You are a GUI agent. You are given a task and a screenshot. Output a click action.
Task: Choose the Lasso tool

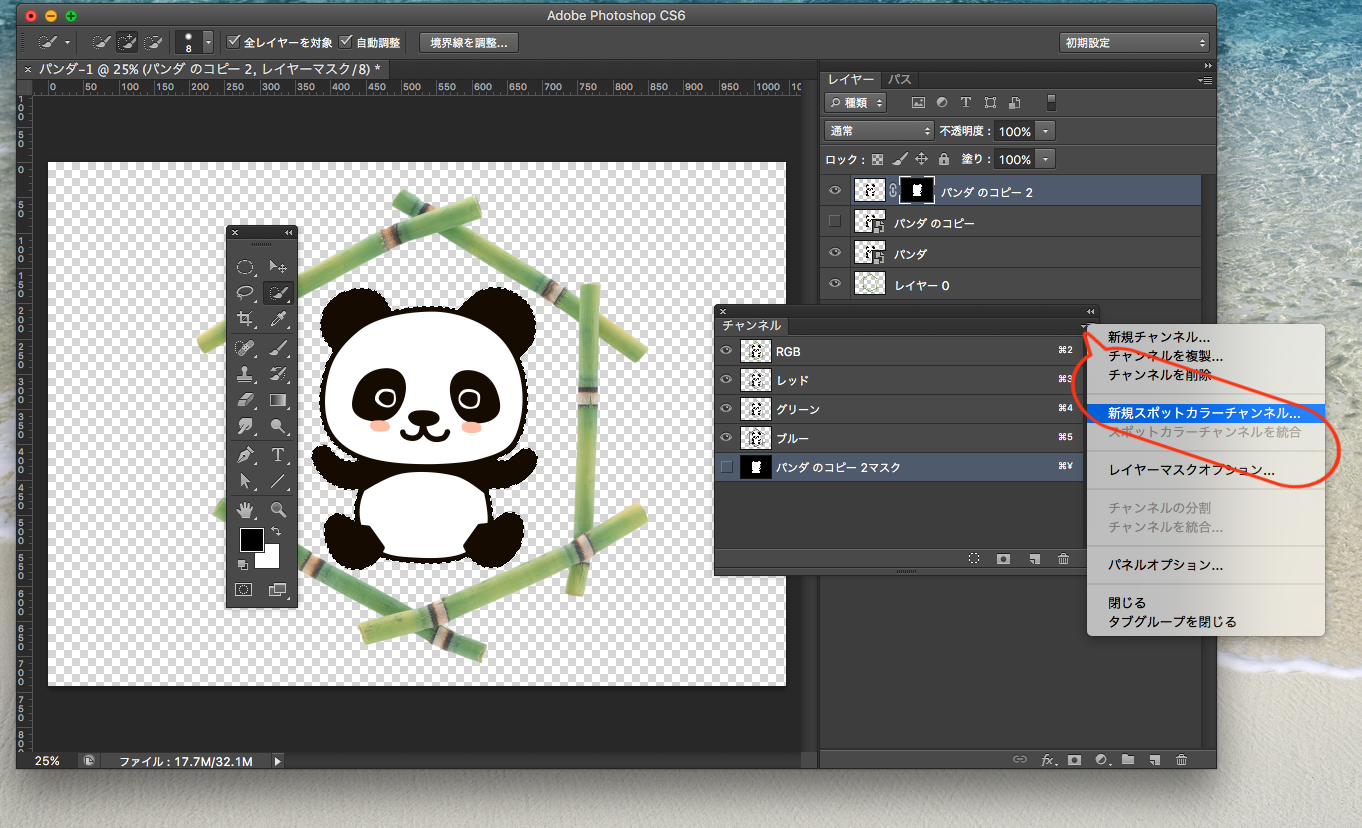click(244, 293)
